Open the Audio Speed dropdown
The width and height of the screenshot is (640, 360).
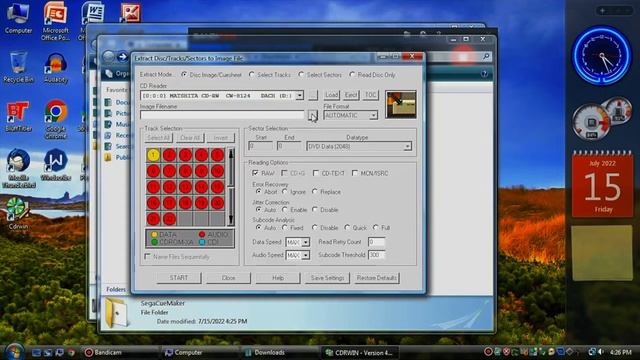click(x=305, y=255)
